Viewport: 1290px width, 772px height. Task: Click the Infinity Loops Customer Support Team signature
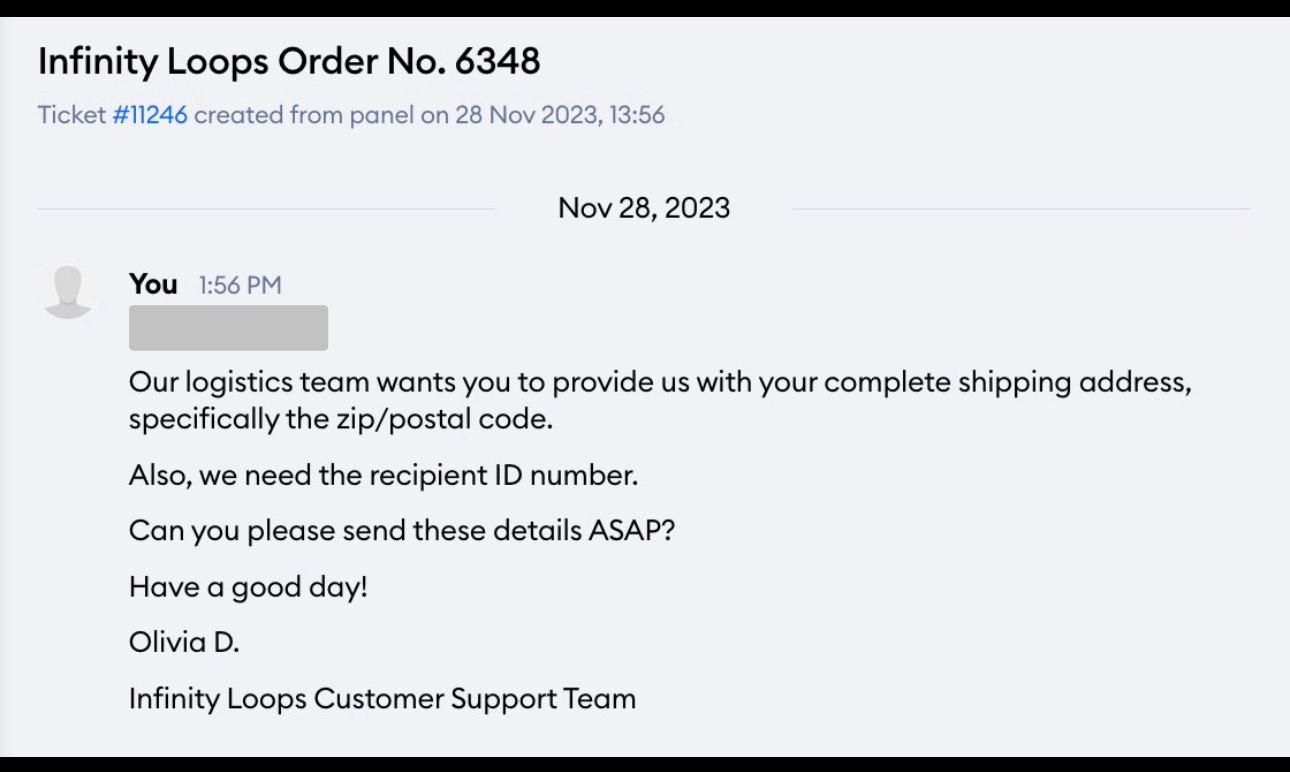[382, 698]
